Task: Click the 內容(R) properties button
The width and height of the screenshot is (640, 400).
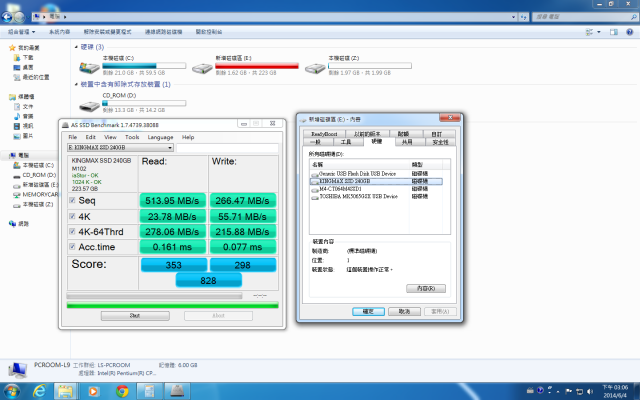Action: pyautogui.click(x=426, y=289)
